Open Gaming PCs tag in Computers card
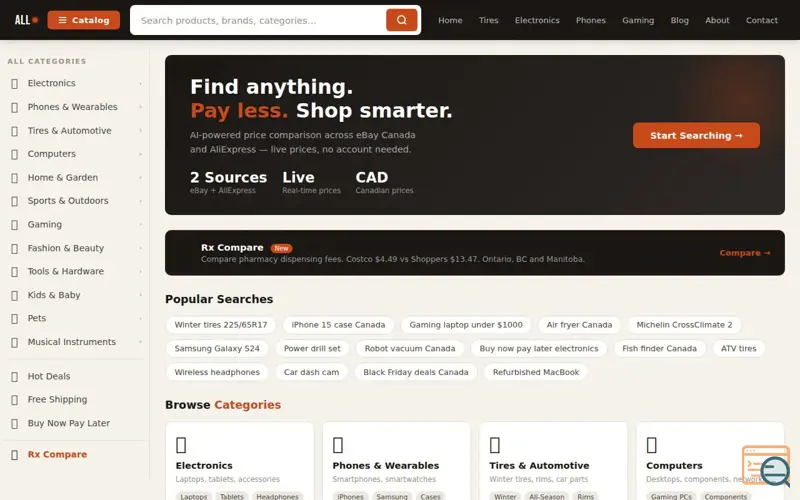 click(671, 496)
